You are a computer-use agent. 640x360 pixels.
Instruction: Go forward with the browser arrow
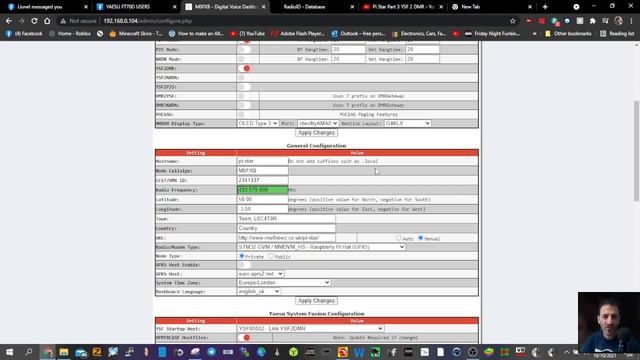click(21, 21)
